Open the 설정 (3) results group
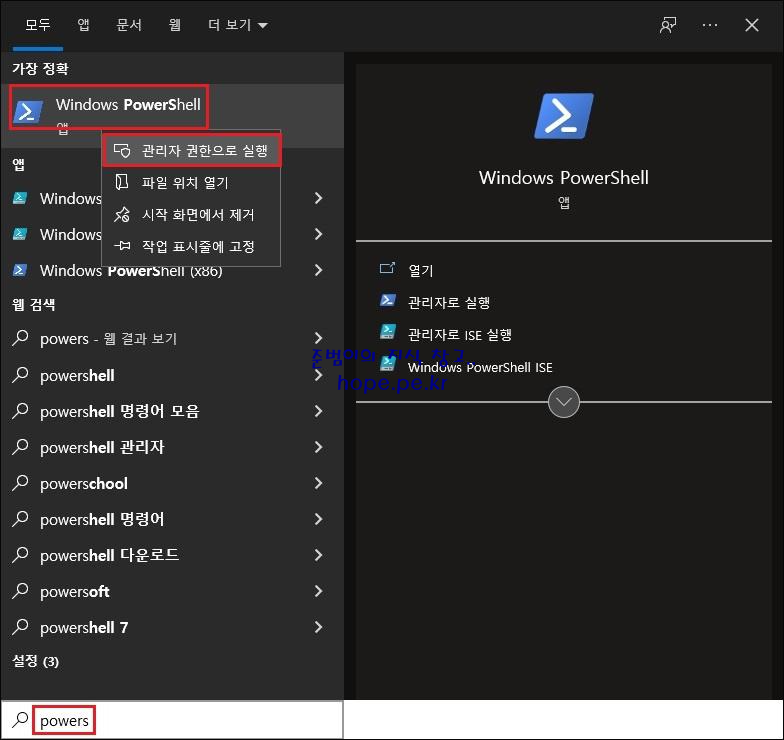This screenshot has width=784, height=740. pyautogui.click(x=36, y=662)
